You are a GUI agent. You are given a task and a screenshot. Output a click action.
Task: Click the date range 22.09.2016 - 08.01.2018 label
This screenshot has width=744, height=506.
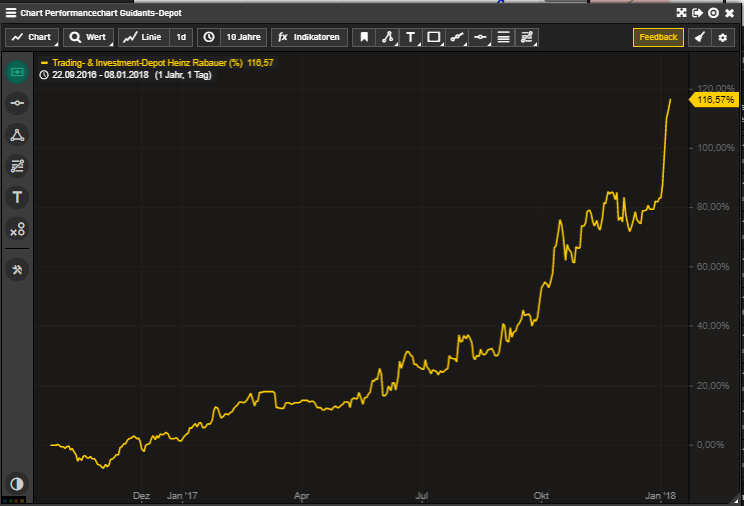pyautogui.click(x=100, y=75)
